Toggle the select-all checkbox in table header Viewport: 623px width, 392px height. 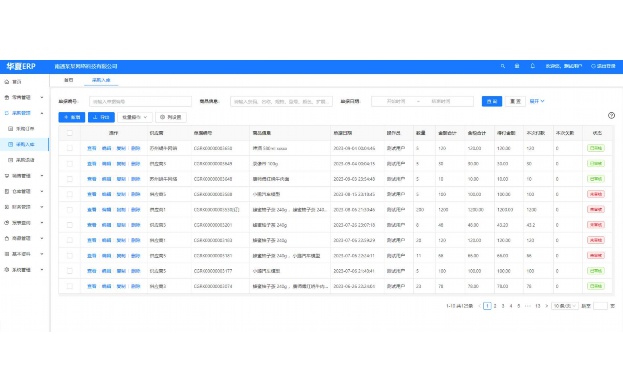coord(70,133)
